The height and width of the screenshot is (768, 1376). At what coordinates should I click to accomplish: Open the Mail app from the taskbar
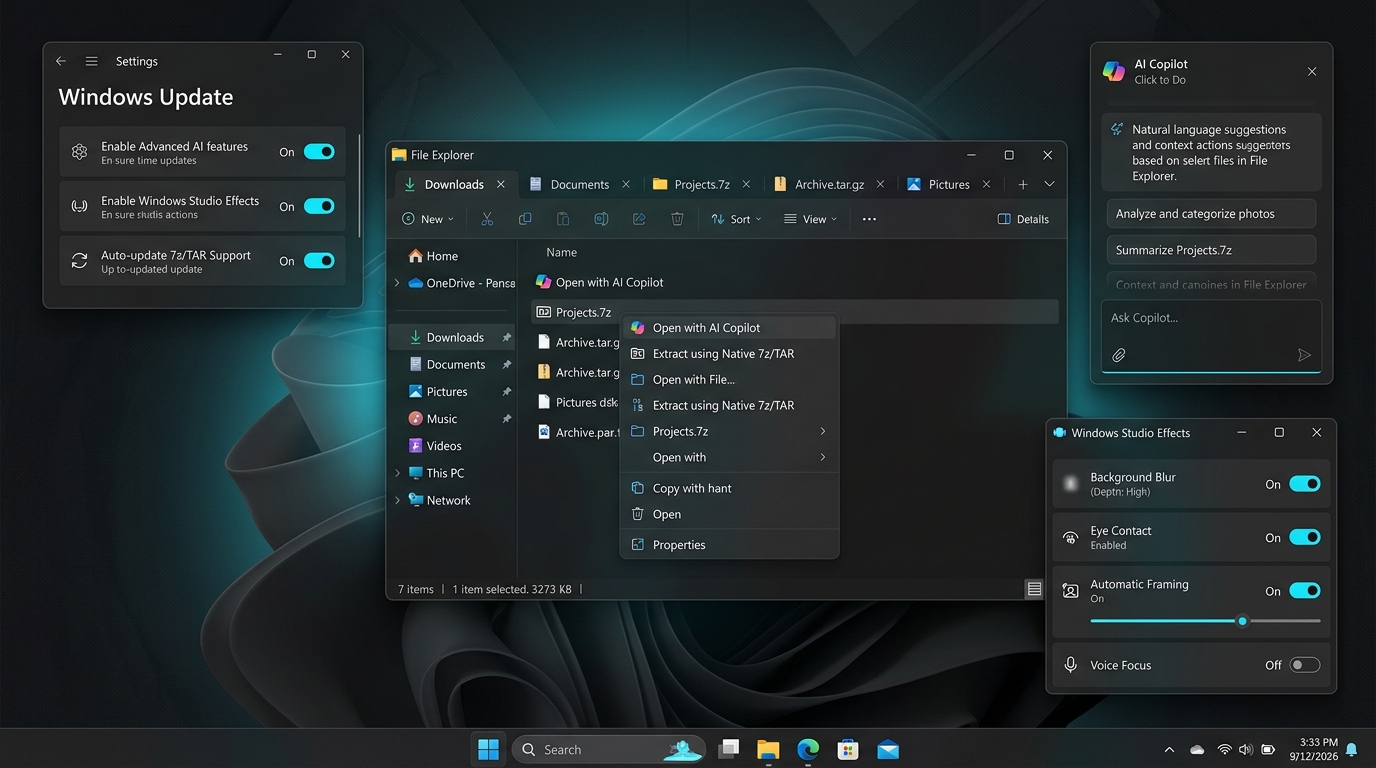click(x=888, y=749)
